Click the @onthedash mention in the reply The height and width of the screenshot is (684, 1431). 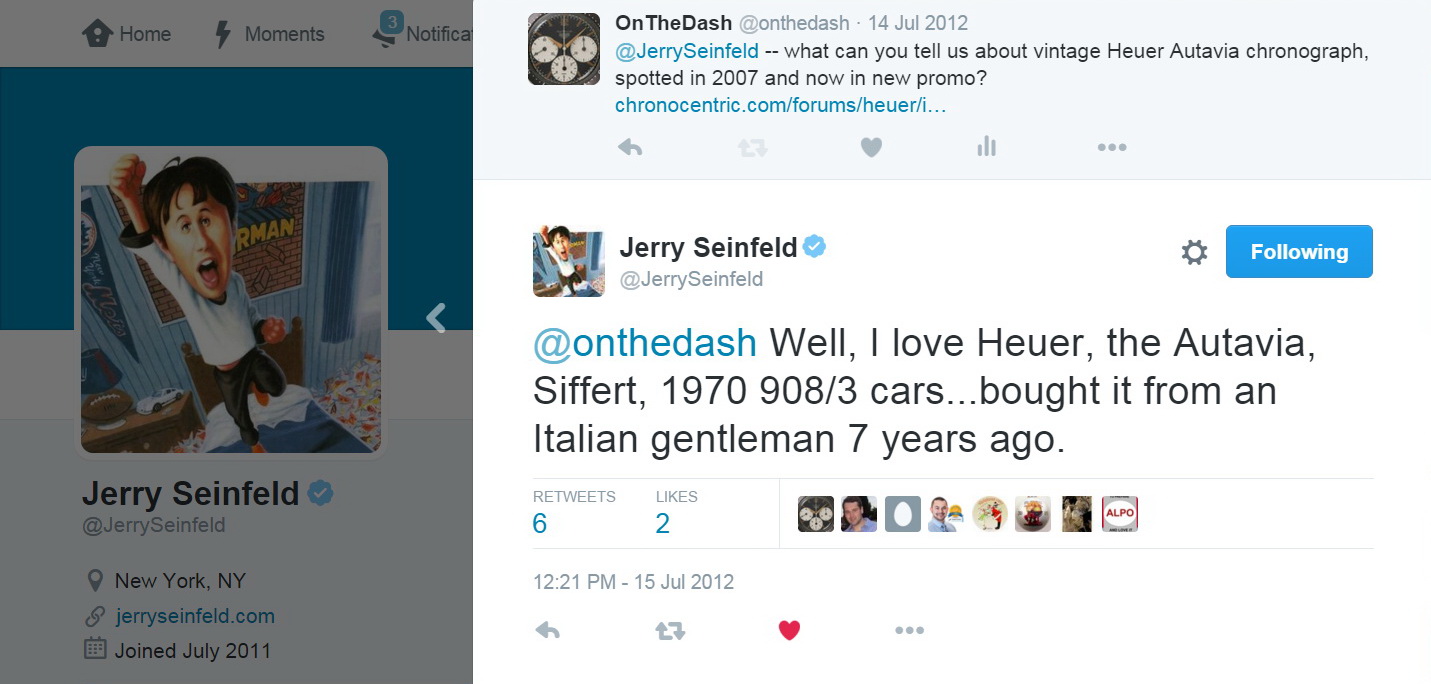pyautogui.click(x=645, y=343)
